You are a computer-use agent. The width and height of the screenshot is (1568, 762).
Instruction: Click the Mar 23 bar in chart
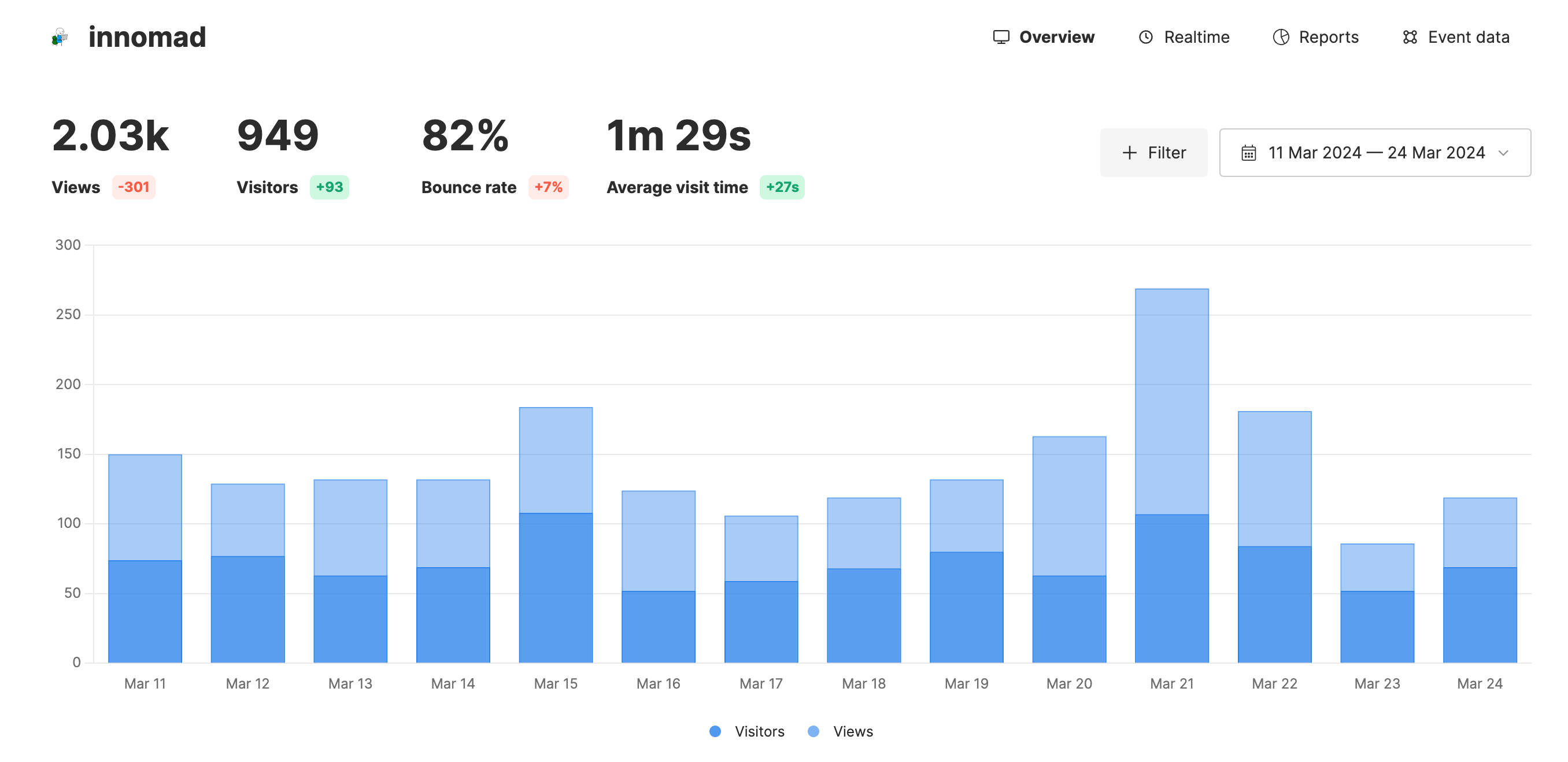click(x=1377, y=603)
